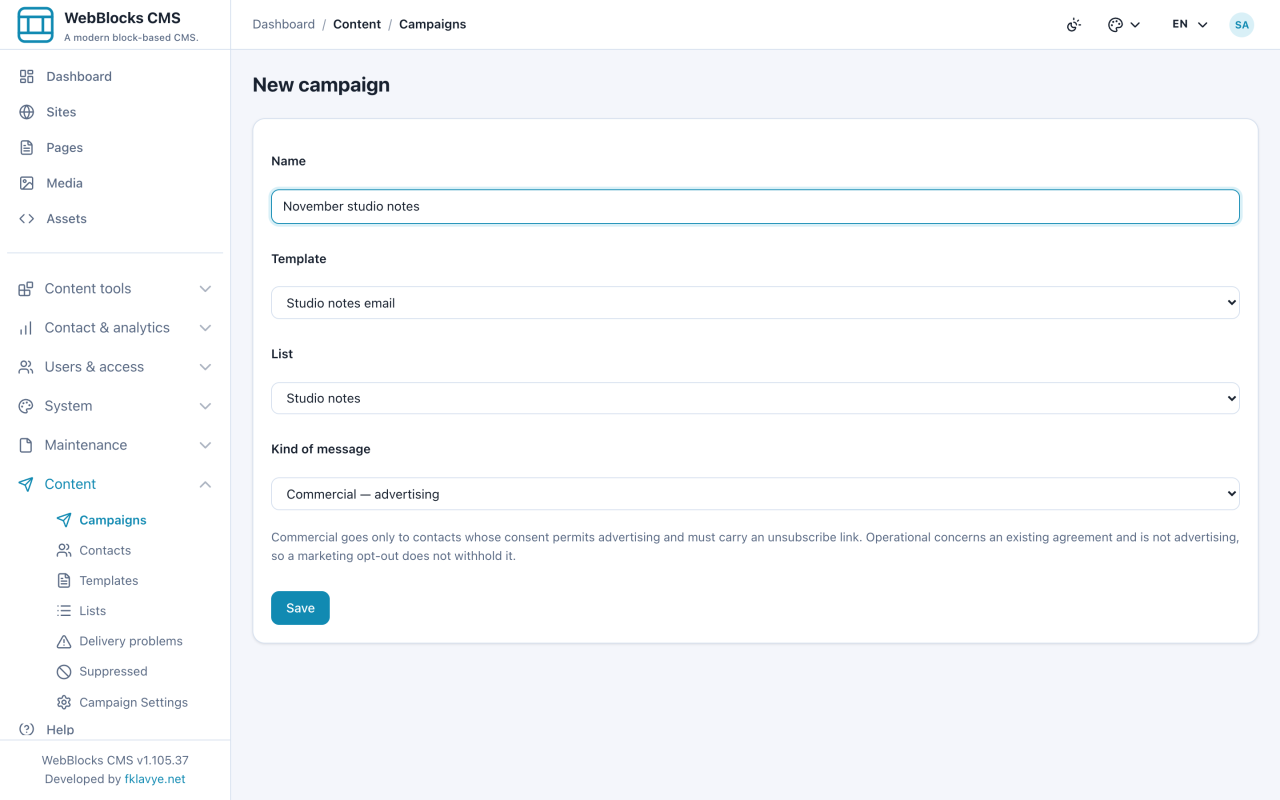This screenshot has height=800, width=1280.
Task: Click the Contacts people icon
Action: 64,550
